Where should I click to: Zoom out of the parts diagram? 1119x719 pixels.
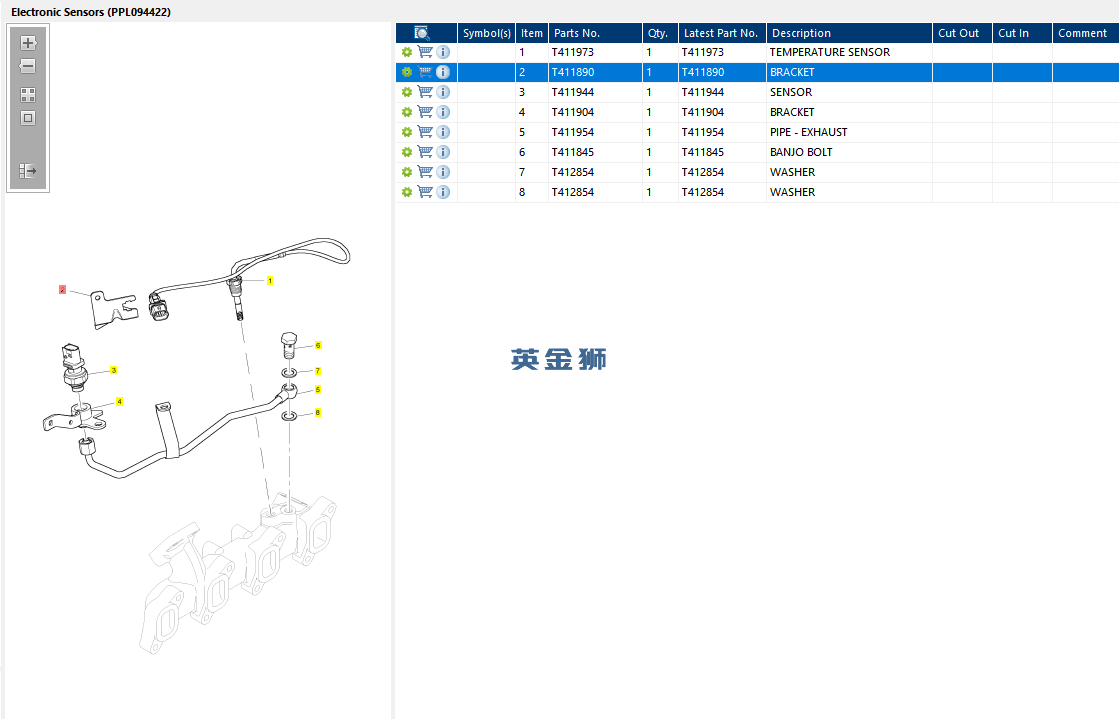coord(28,66)
